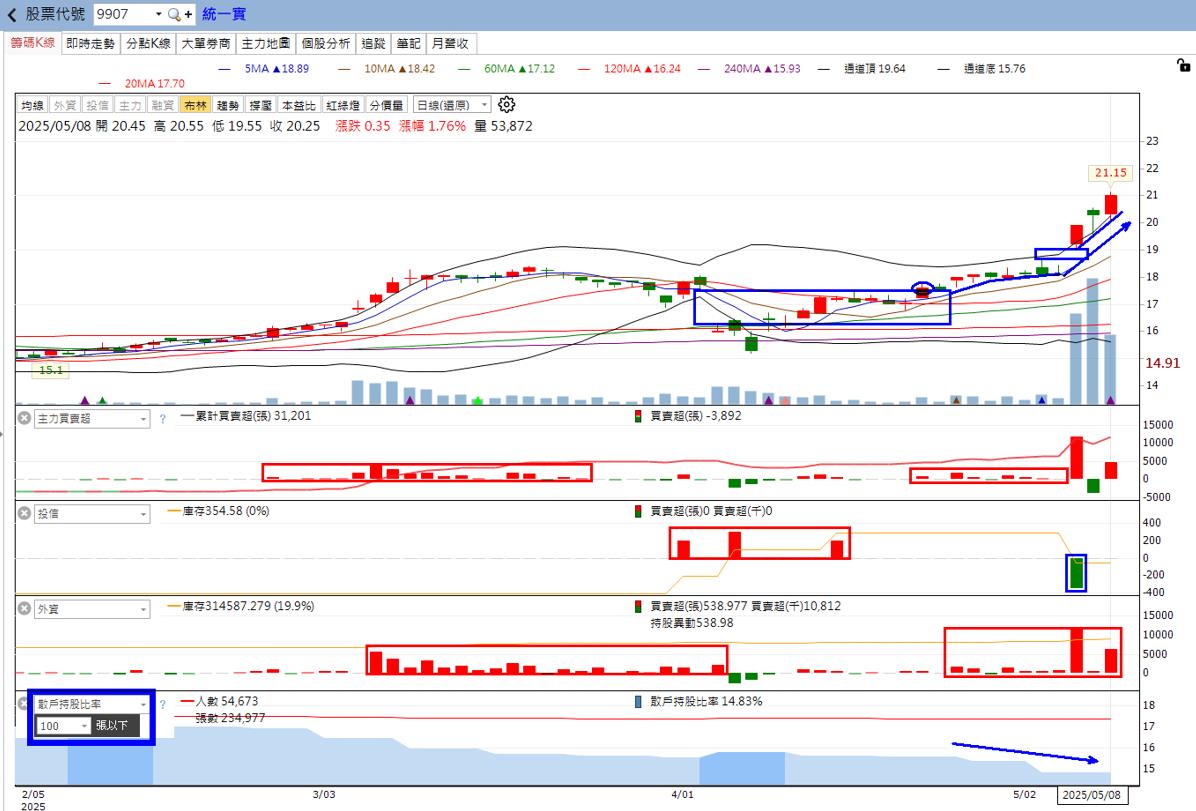Switch to the 月營收 tab

pos(451,43)
